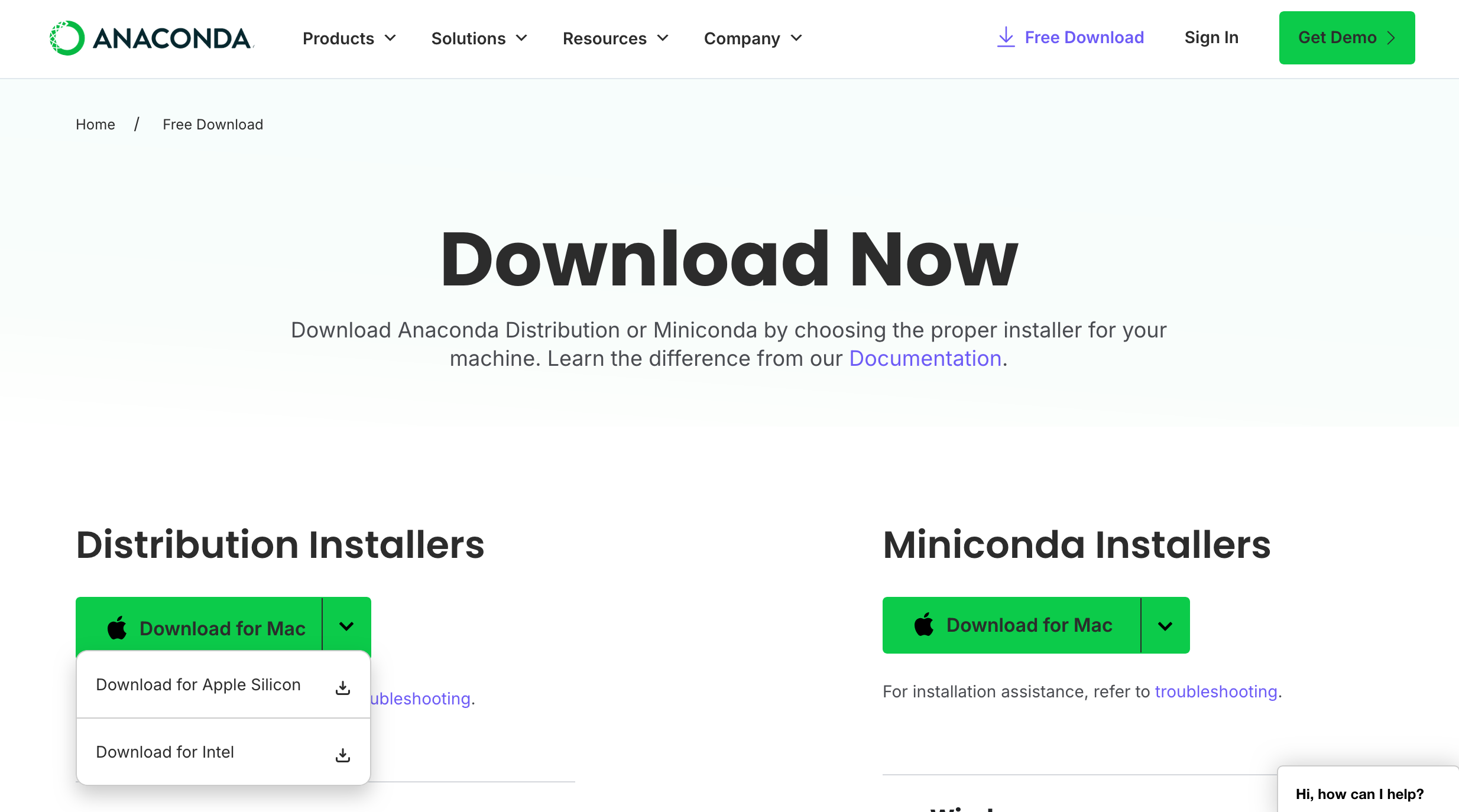Expand the Solutions chevron arrow
The width and height of the screenshot is (1459, 812).
[521, 38]
